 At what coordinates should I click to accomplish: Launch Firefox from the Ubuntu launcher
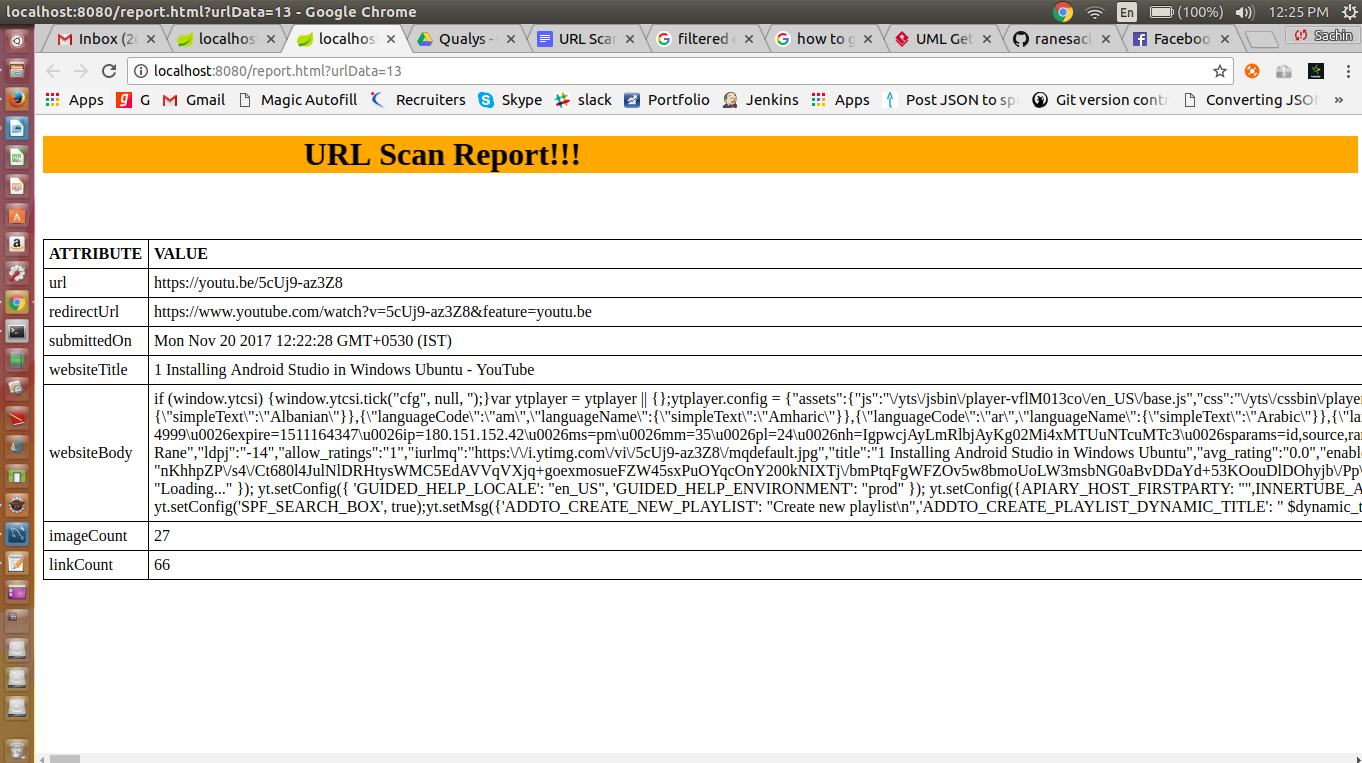17,99
